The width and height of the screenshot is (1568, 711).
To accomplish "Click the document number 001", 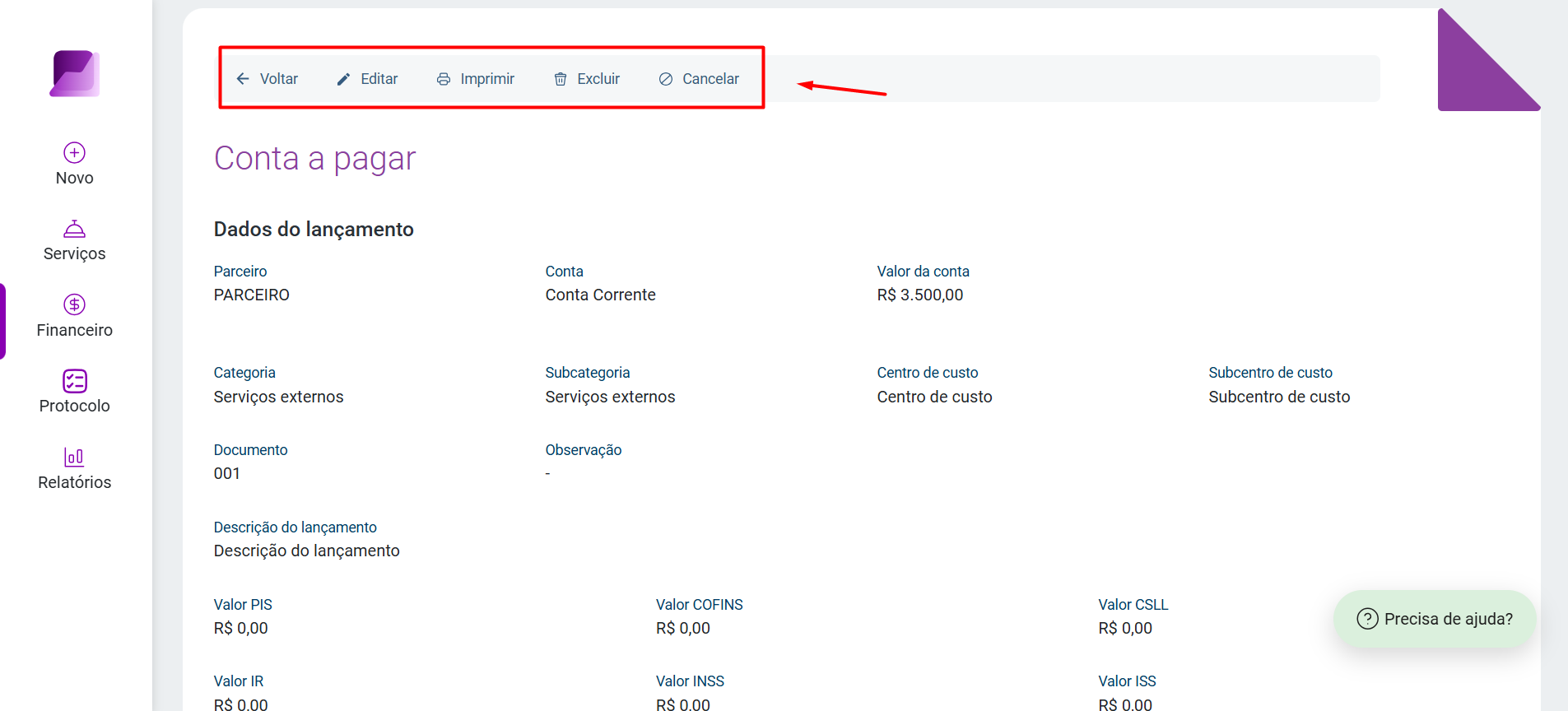I will [x=227, y=473].
